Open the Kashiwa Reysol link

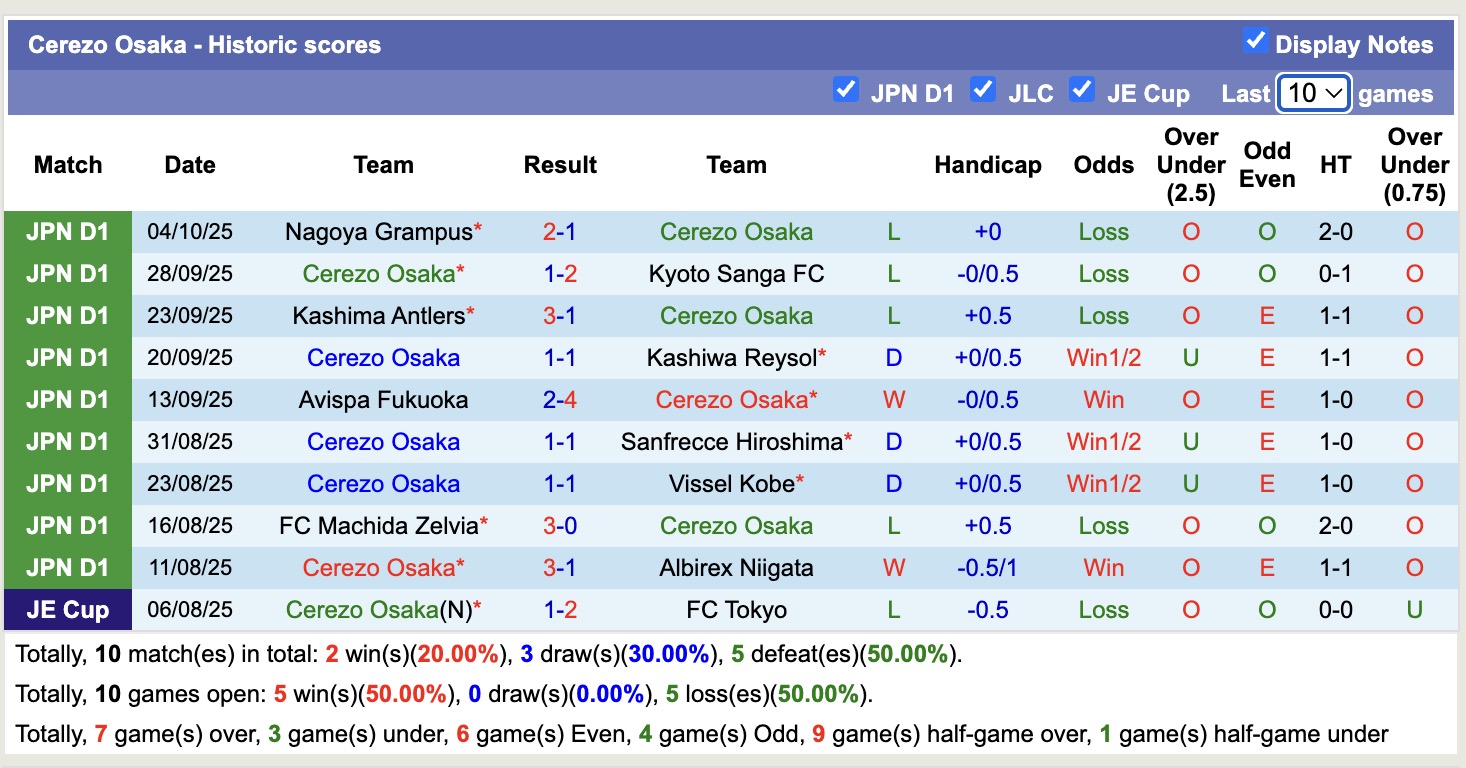pyautogui.click(x=737, y=357)
